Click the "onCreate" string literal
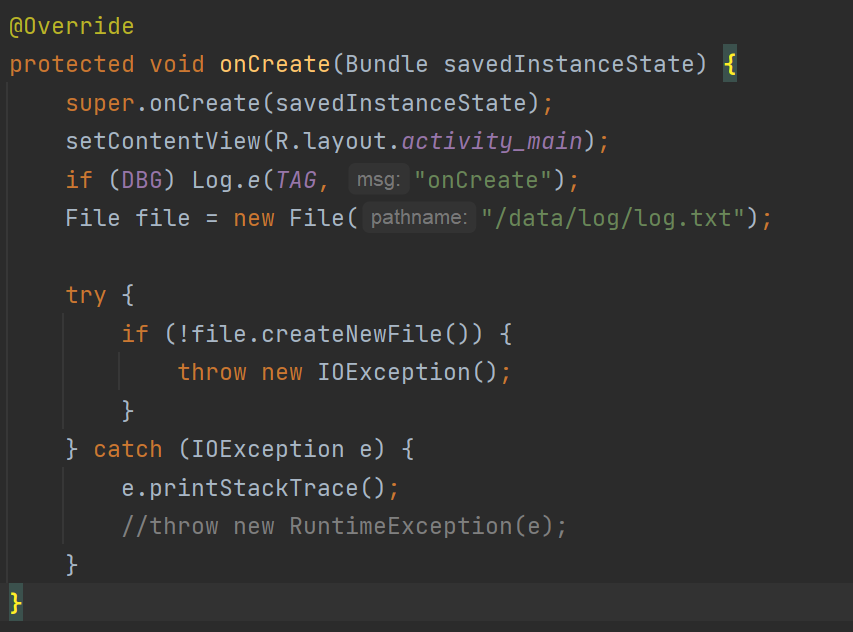The width and height of the screenshot is (853, 632). click(483, 180)
